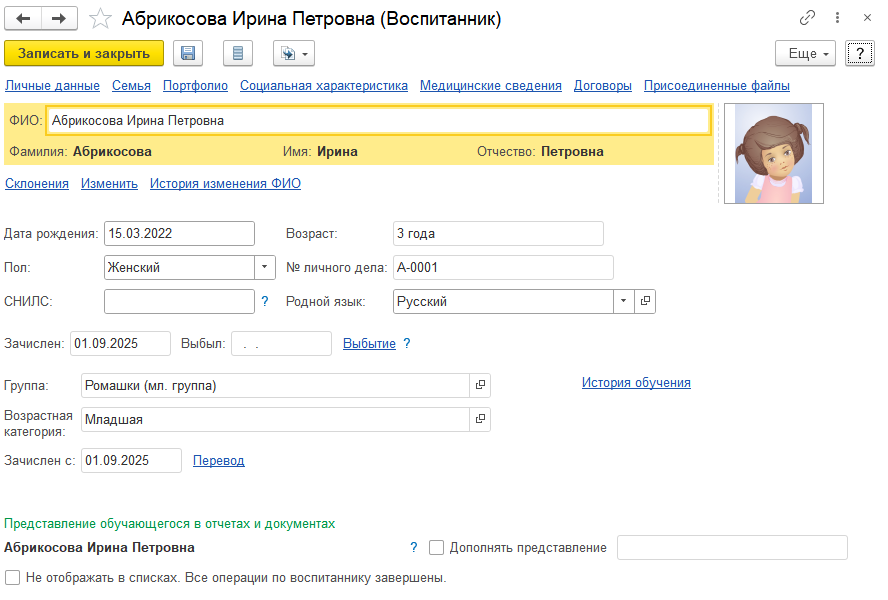Screen dimensions: 888x600
Task: Click the forward navigation arrow
Action: click(x=59, y=19)
